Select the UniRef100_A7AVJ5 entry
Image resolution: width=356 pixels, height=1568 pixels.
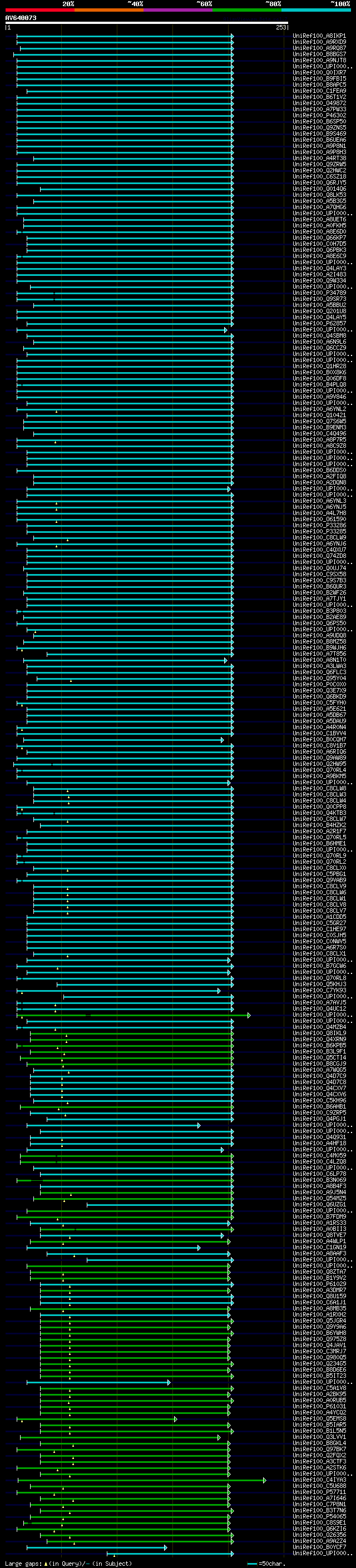point(319,1002)
